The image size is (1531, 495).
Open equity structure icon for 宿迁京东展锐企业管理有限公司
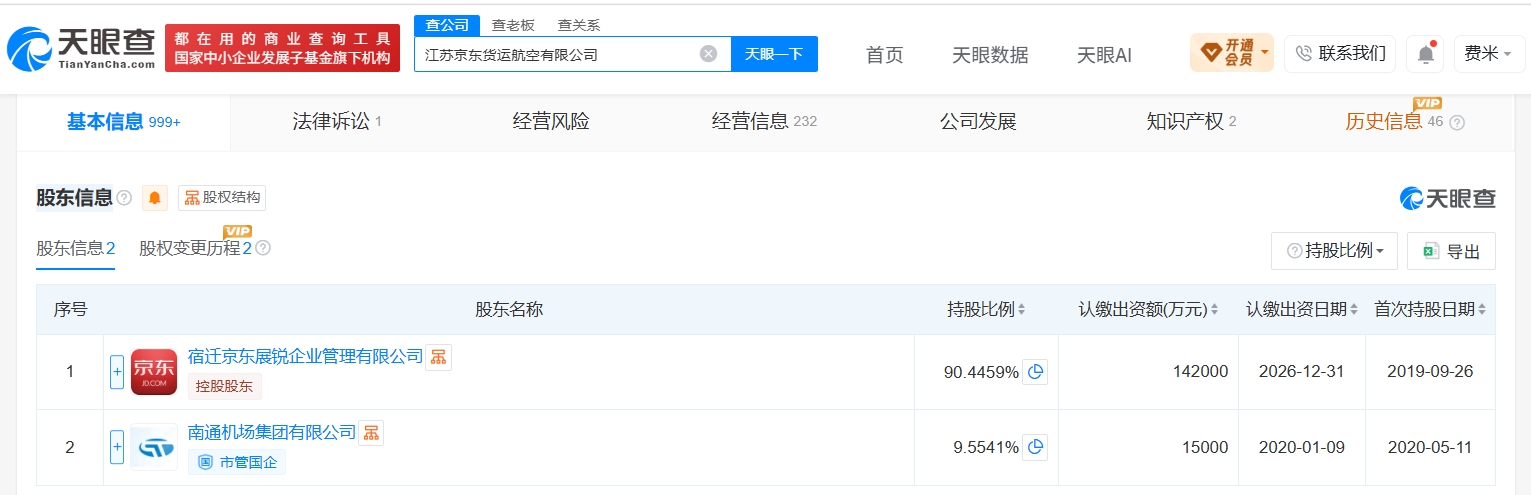(x=438, y=357)
